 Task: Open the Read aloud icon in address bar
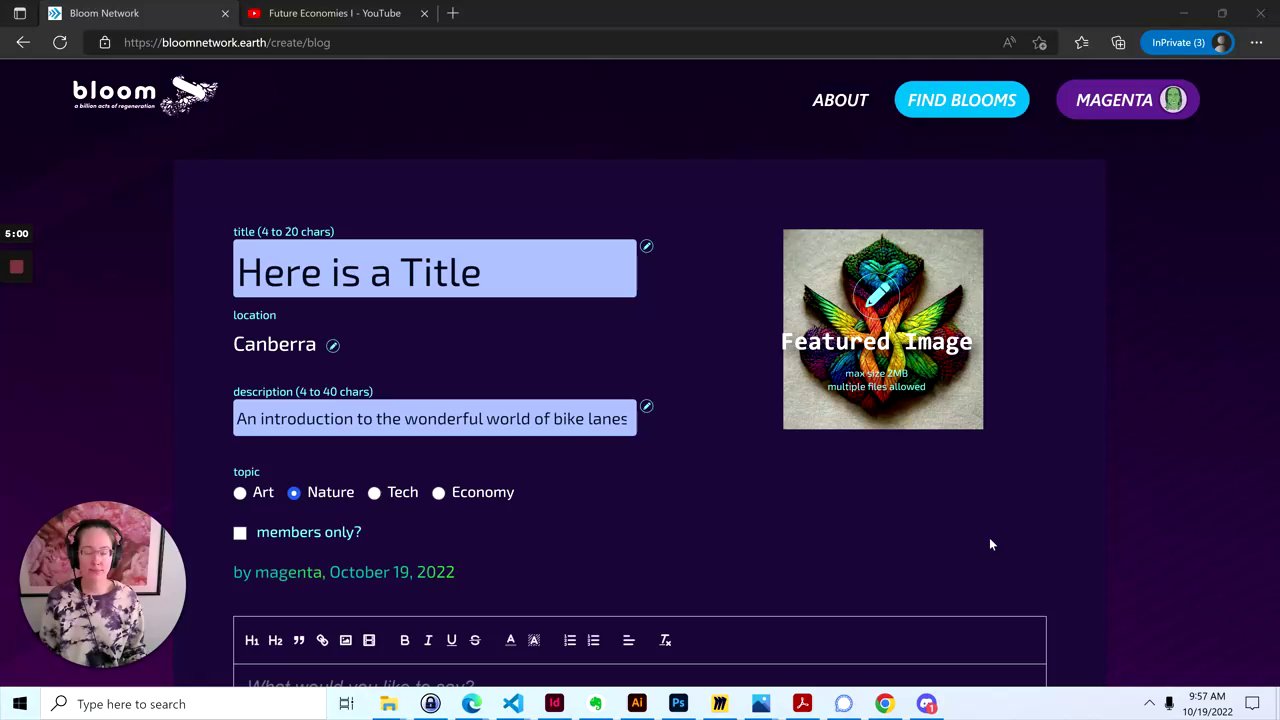[x=1009, y=42]
